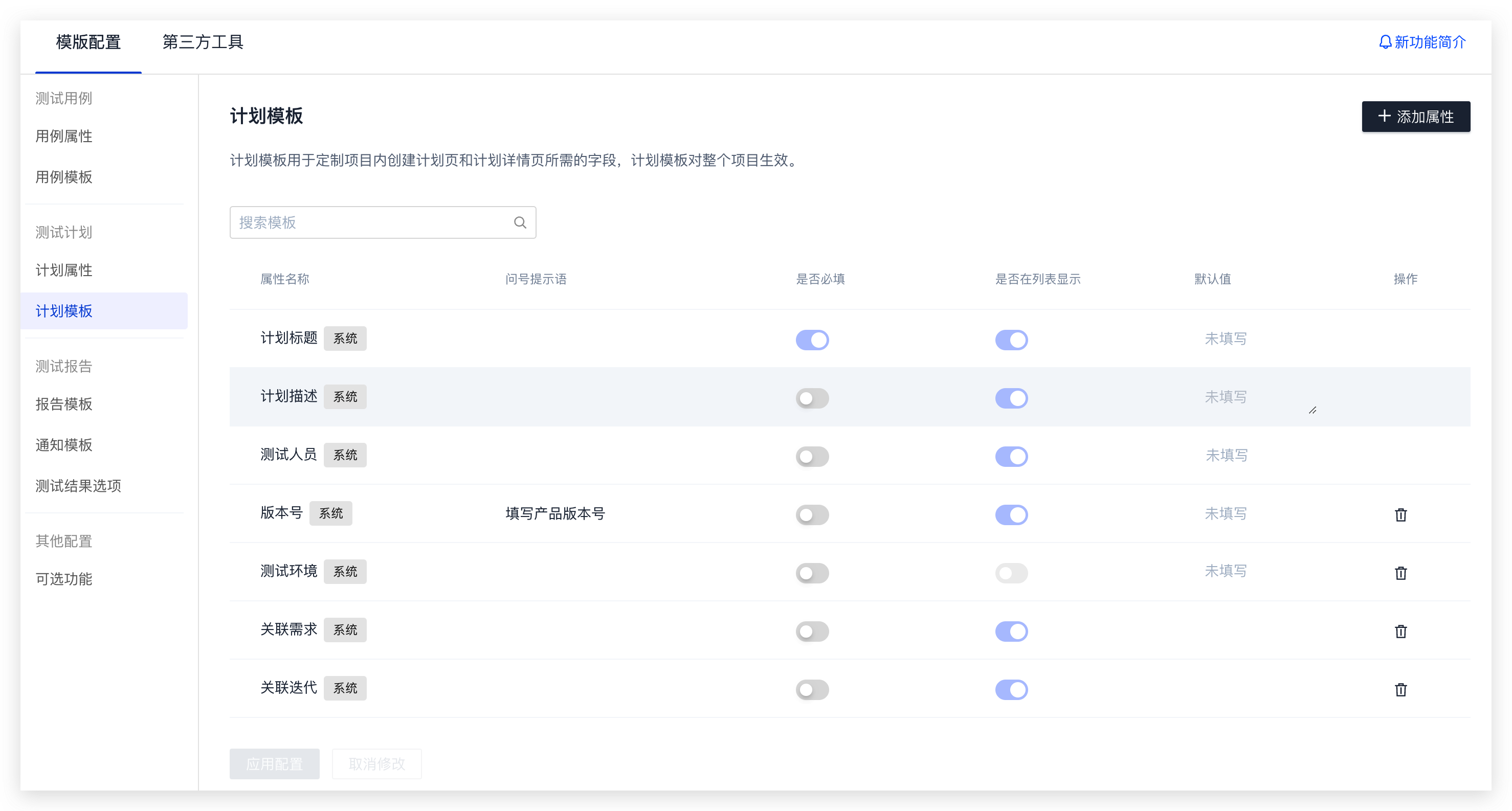The width and height of the screenshot is (1512, 811).
Task: Click the 填写产品版本号 hint text
Action: click(555, 513)
